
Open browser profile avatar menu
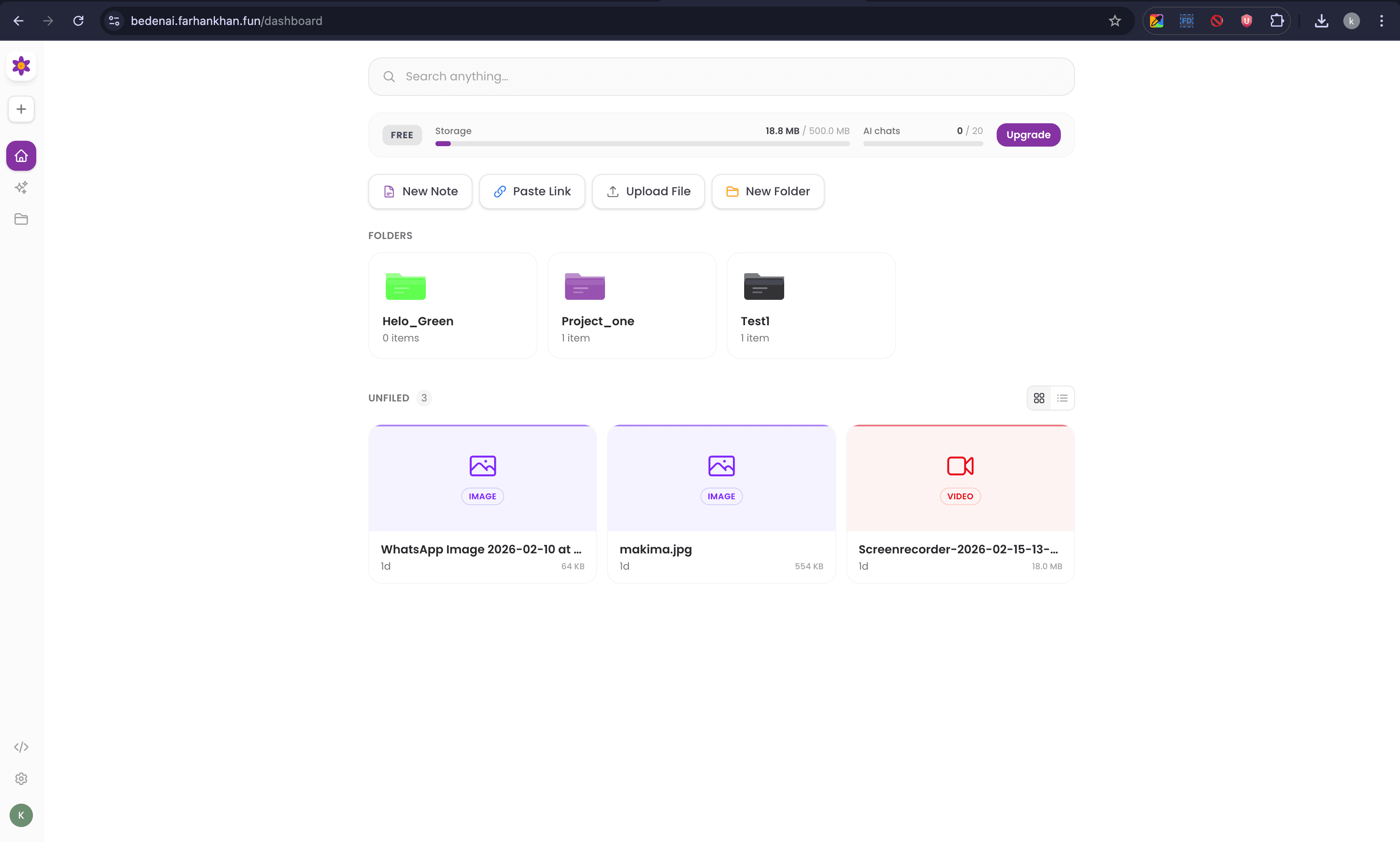[1351, 20]
